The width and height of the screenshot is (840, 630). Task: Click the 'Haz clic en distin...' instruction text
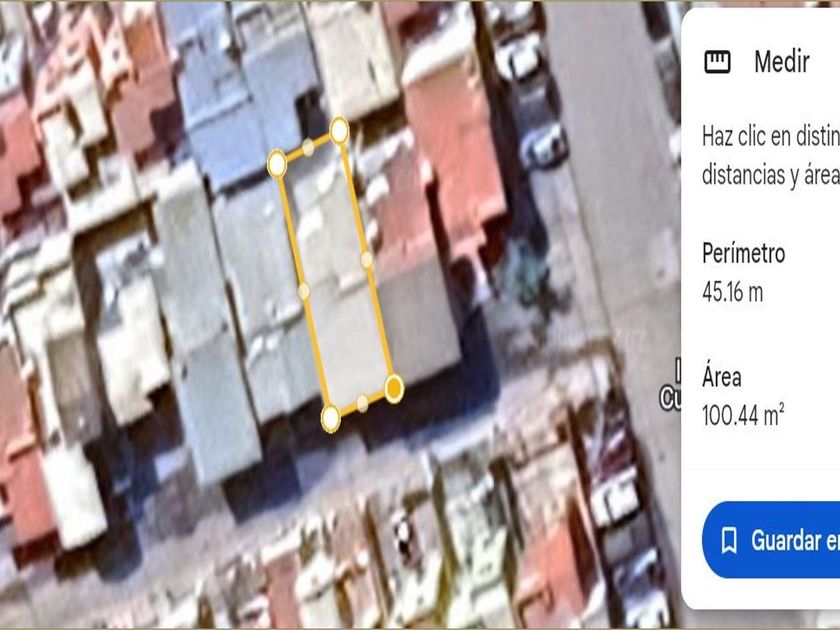pyautogui.click(x=771, y=156)
